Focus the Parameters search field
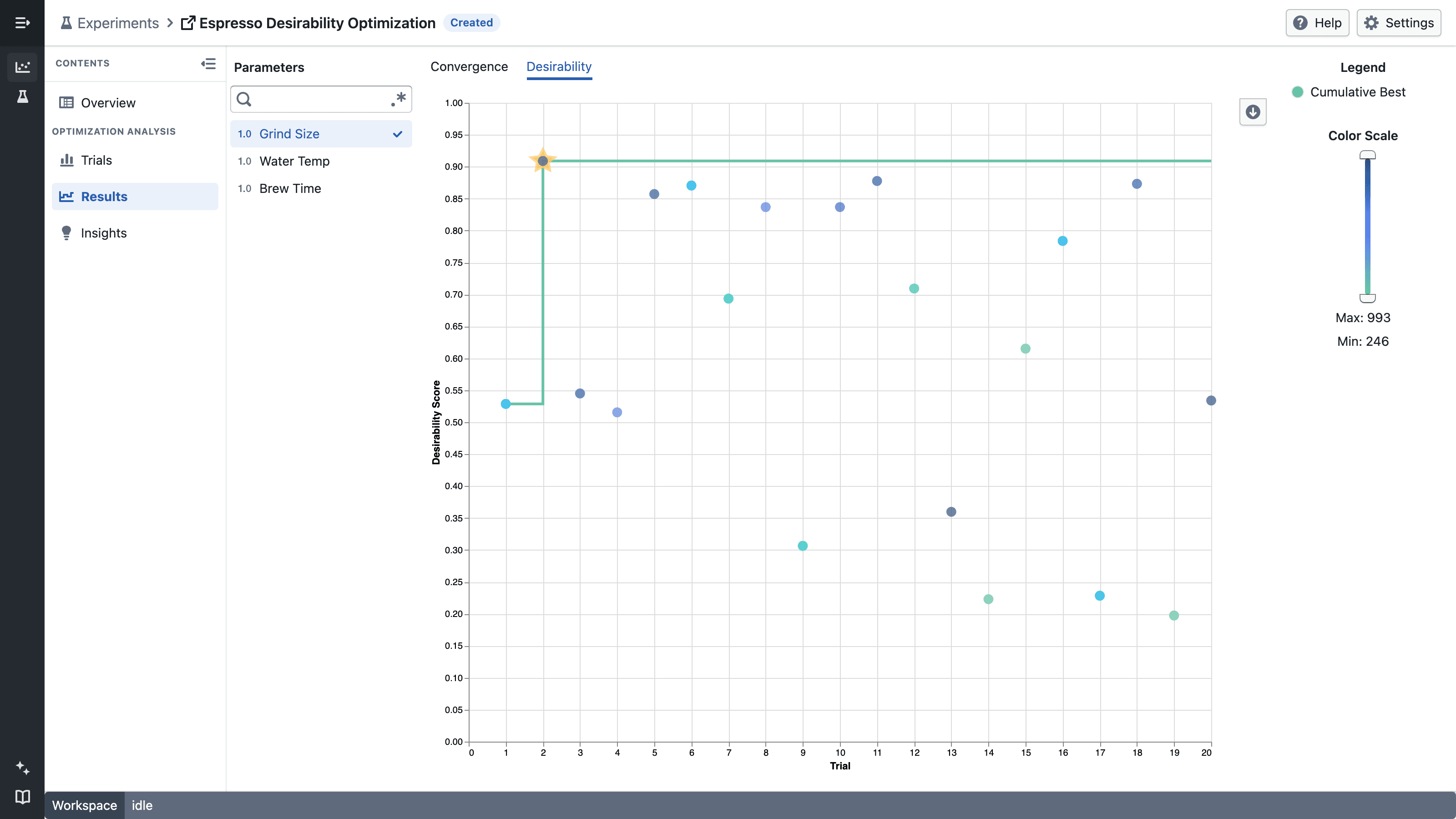 tap(320, 99)
